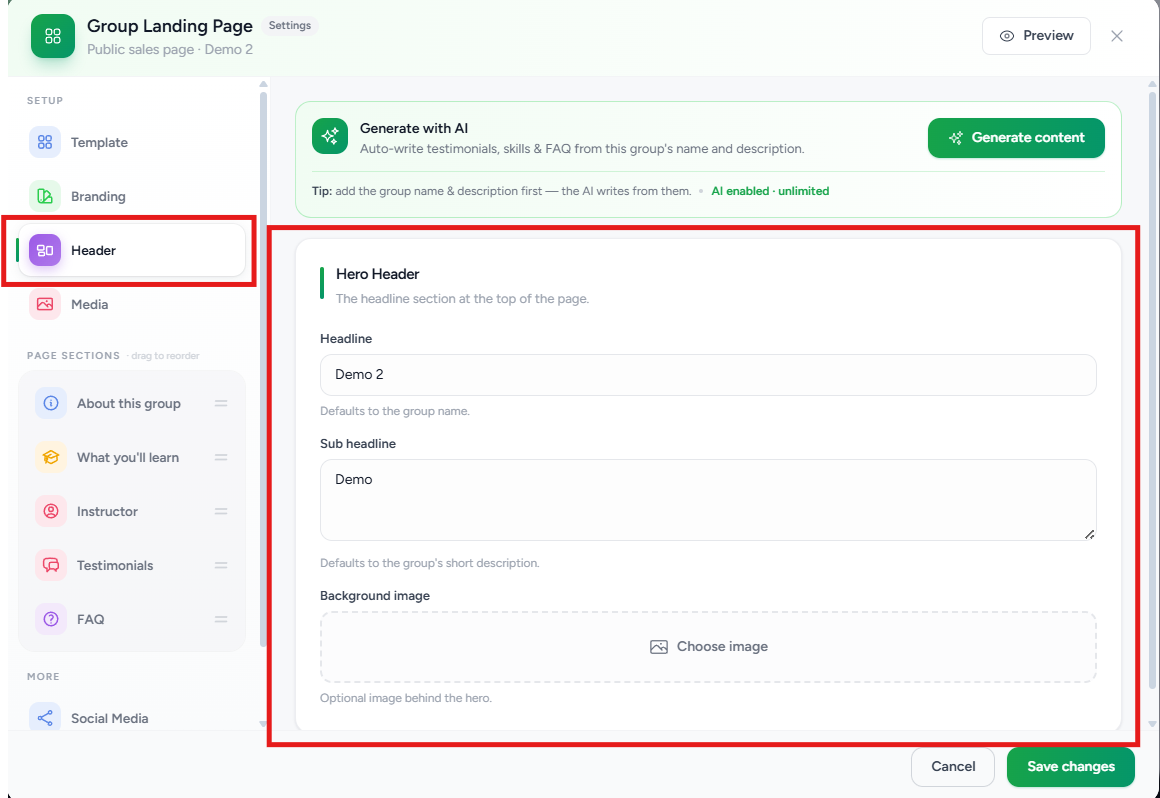
Task: Select About this group page section
Action: 132,403
